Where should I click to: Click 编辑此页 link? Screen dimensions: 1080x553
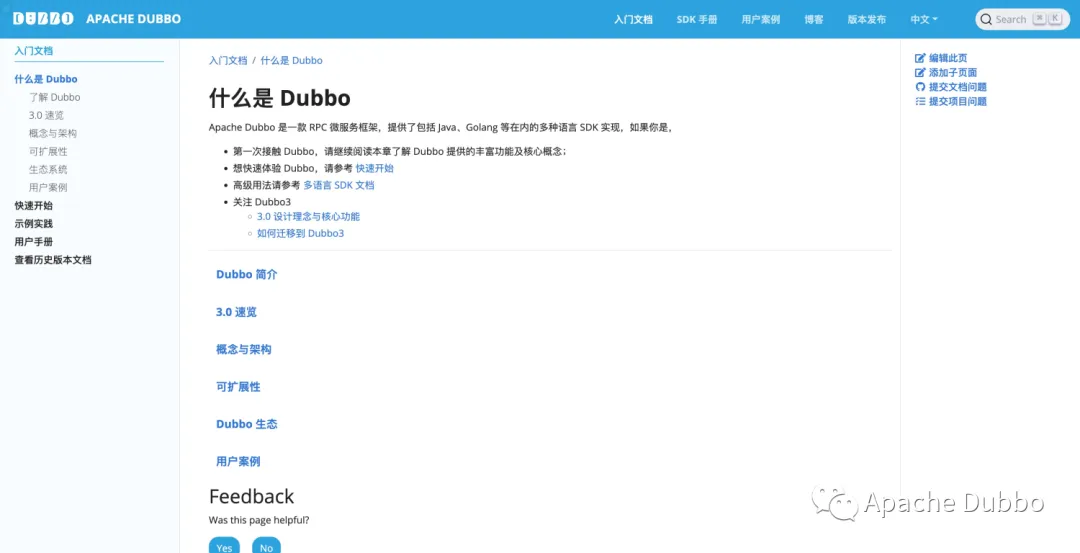(948, 59)
